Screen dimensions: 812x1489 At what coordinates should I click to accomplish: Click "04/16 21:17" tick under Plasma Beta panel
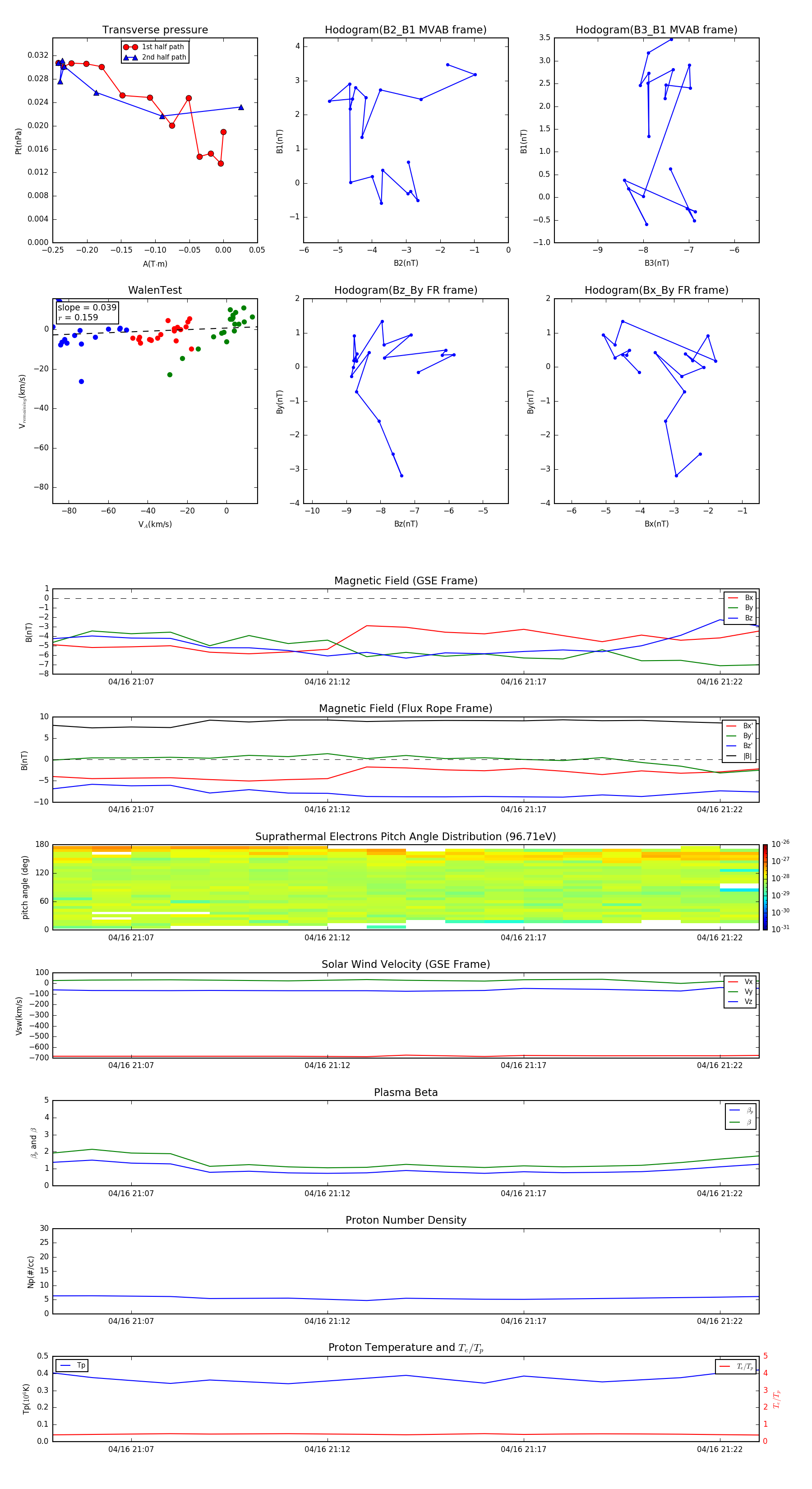point(524,1193)
